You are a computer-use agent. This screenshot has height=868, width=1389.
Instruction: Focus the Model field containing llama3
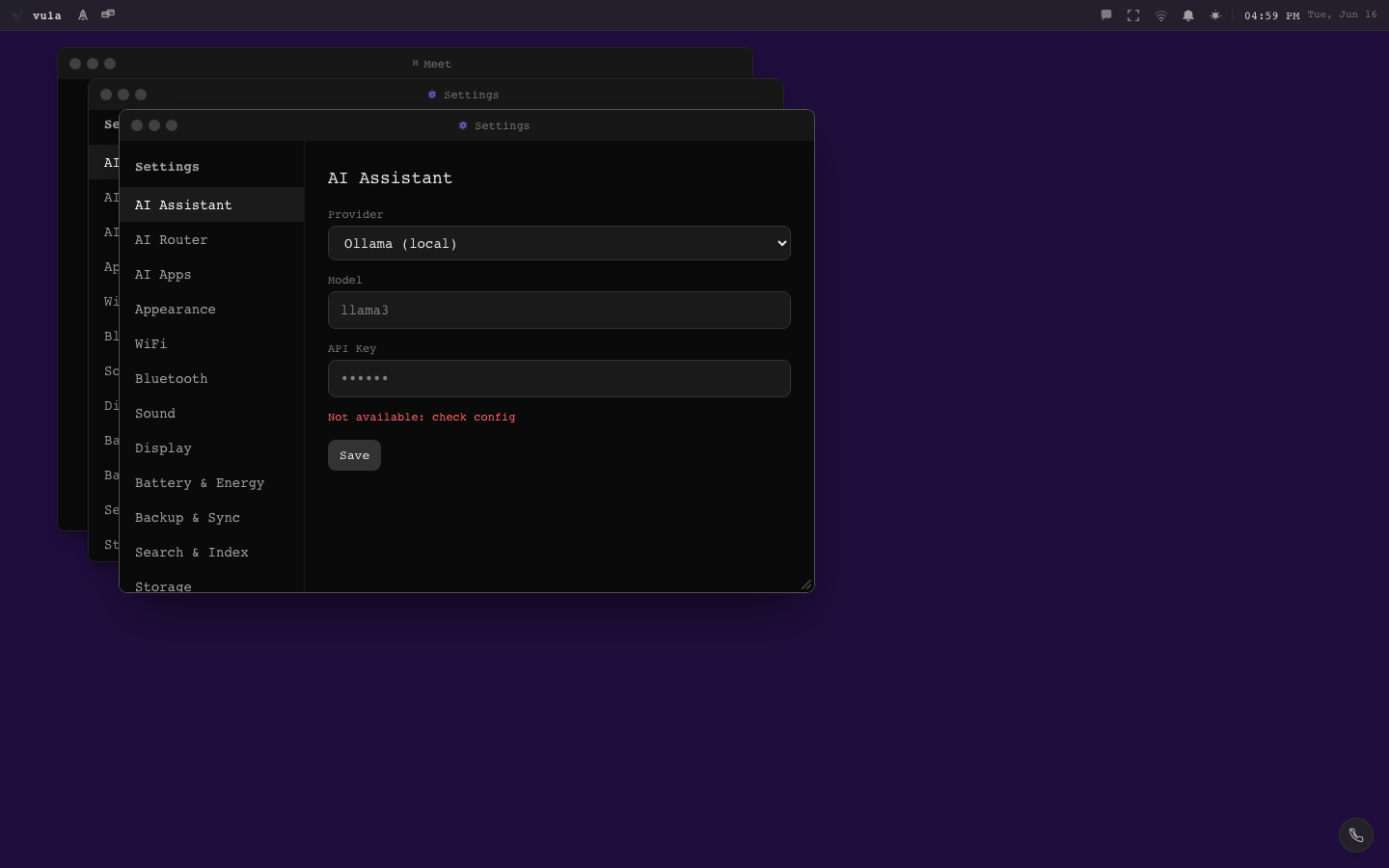(x=559, y=310)
